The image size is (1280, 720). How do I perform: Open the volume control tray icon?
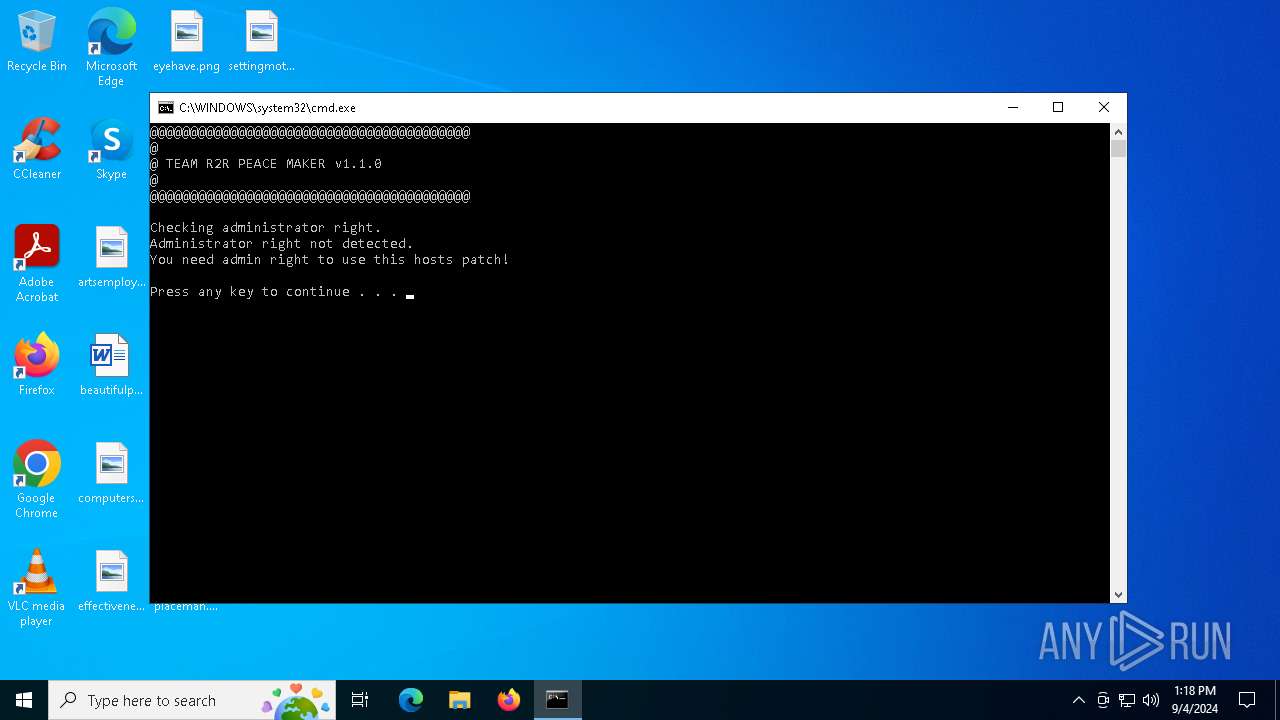click(1151, 700)
